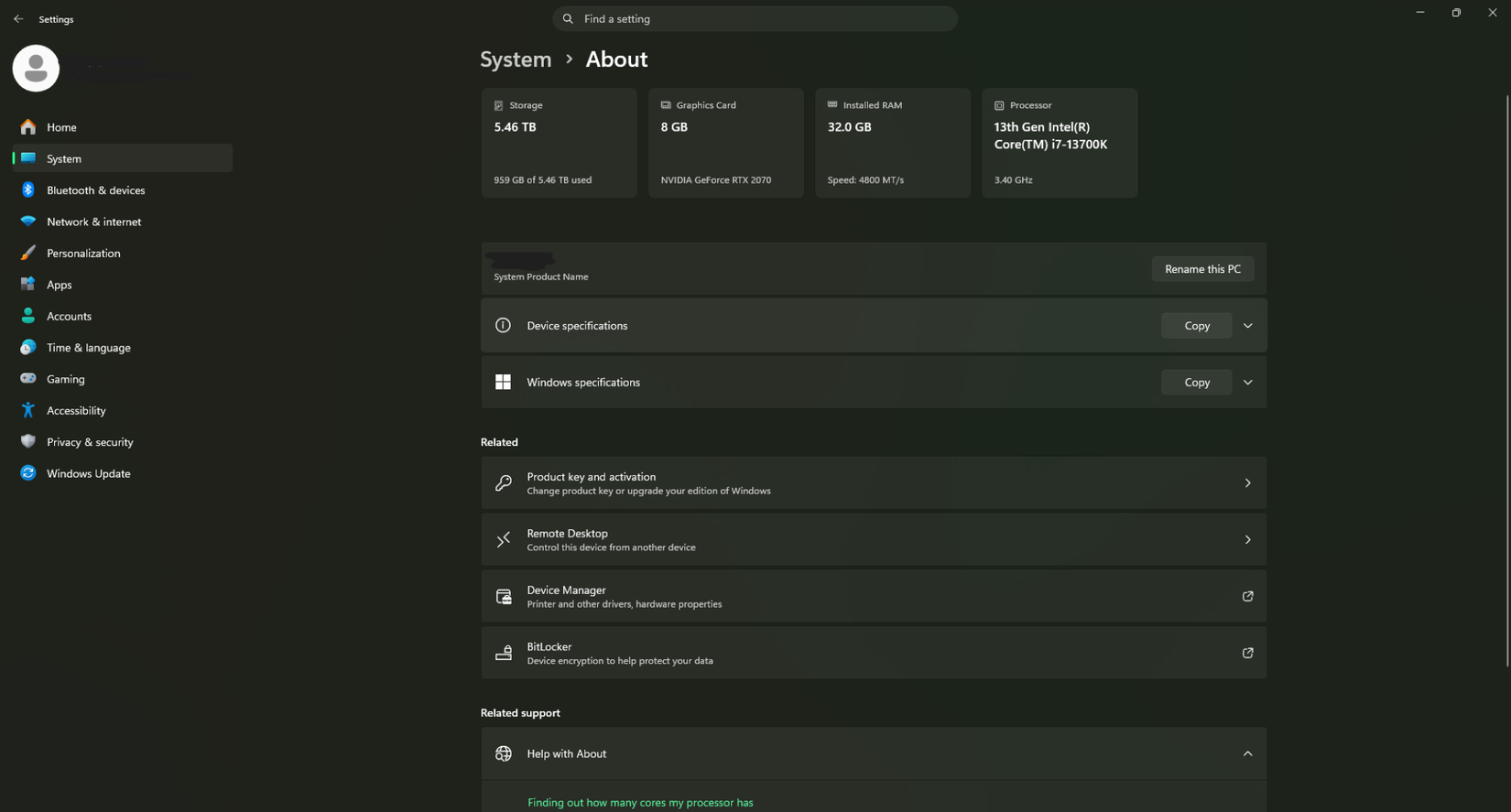Minimize the Settings window
Image resolution: width=1511 pixels, height=812 pixels.
pos(1420,13)
